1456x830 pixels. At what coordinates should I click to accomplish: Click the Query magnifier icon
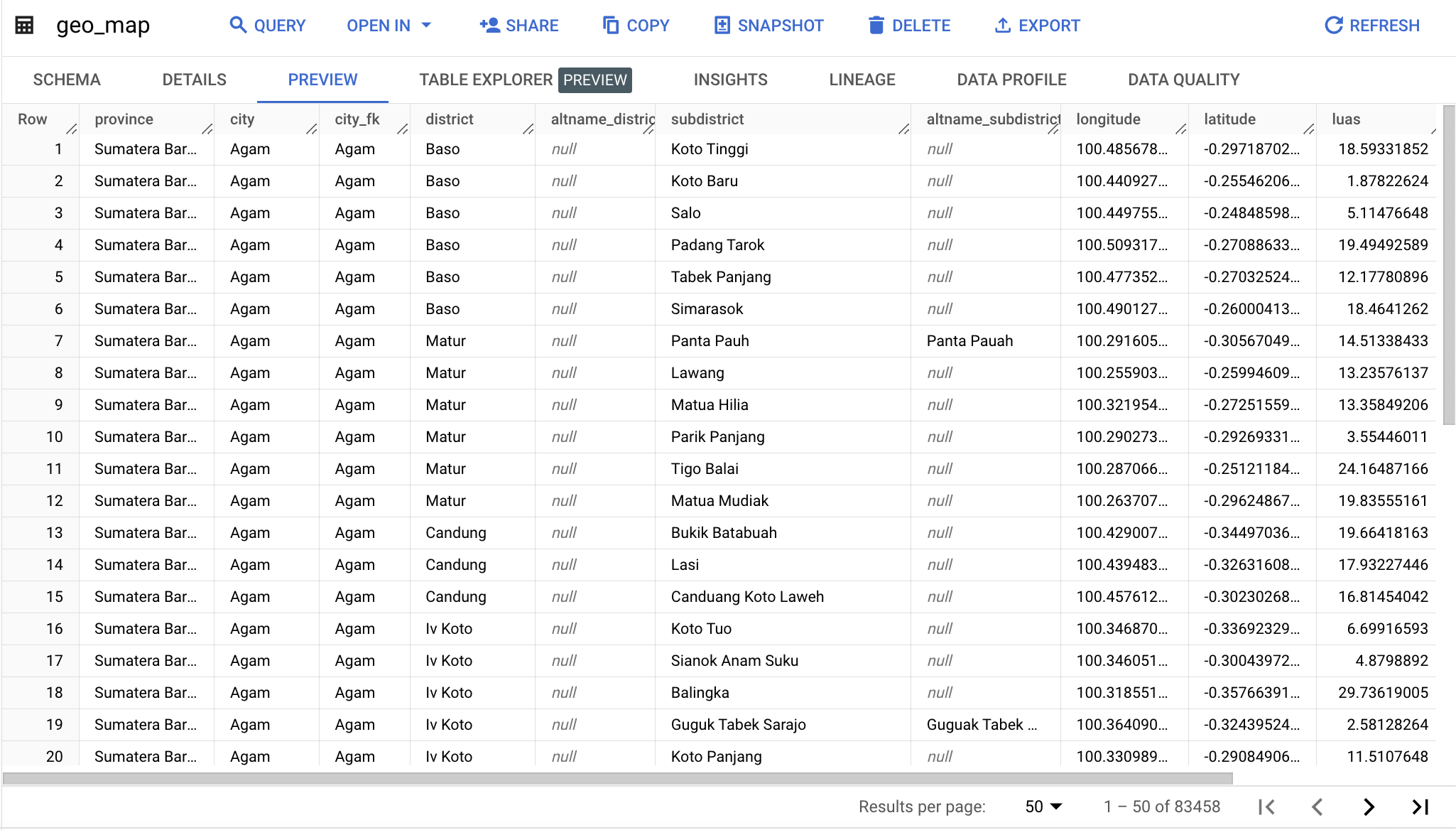coord(239,26)
